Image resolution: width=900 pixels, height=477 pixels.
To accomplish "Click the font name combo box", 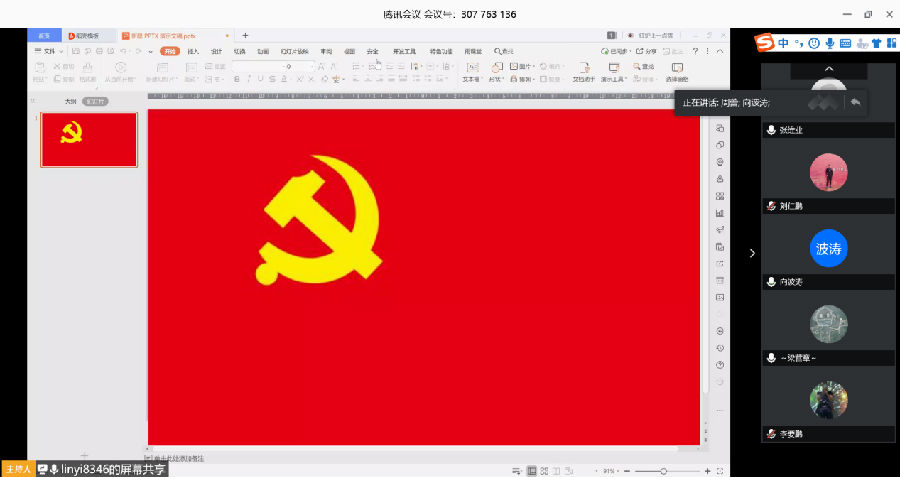I will tap(257, 67).
